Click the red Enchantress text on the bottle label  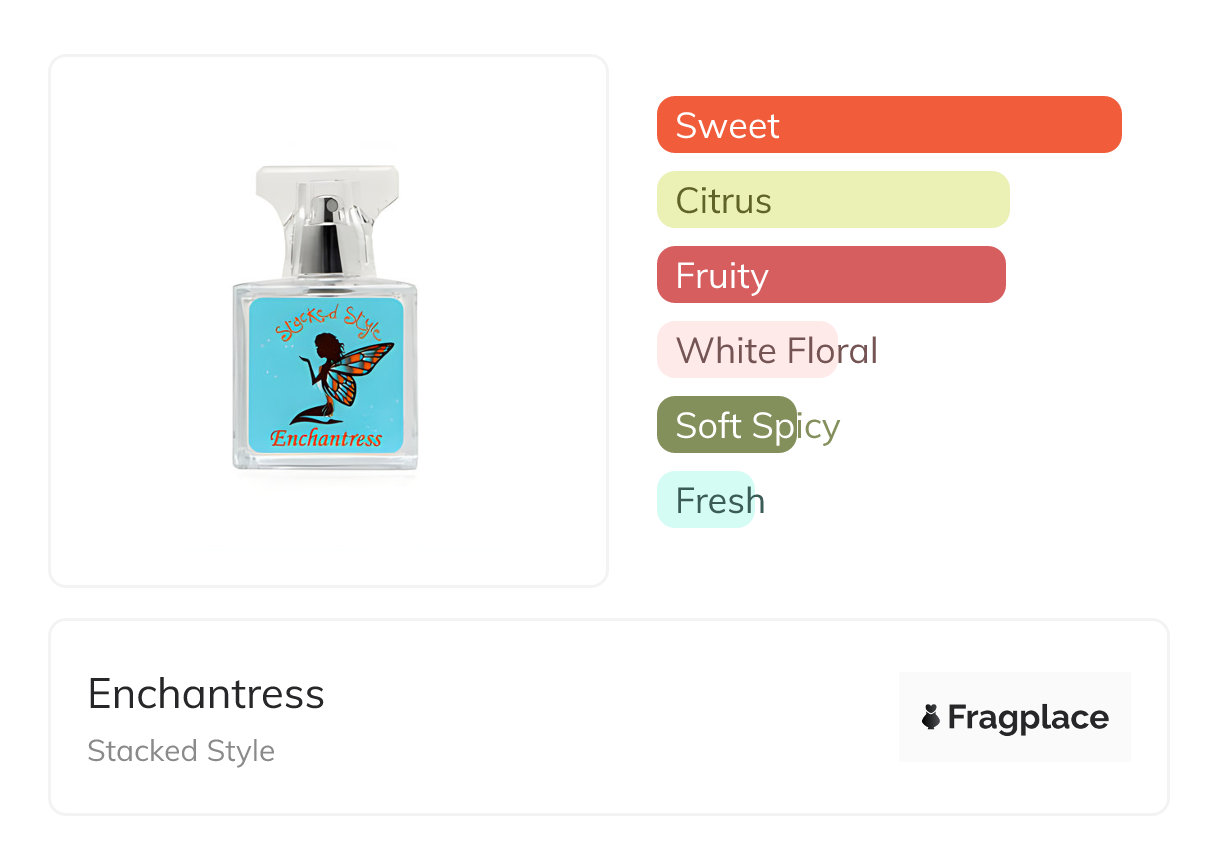[x=326, y=438]
